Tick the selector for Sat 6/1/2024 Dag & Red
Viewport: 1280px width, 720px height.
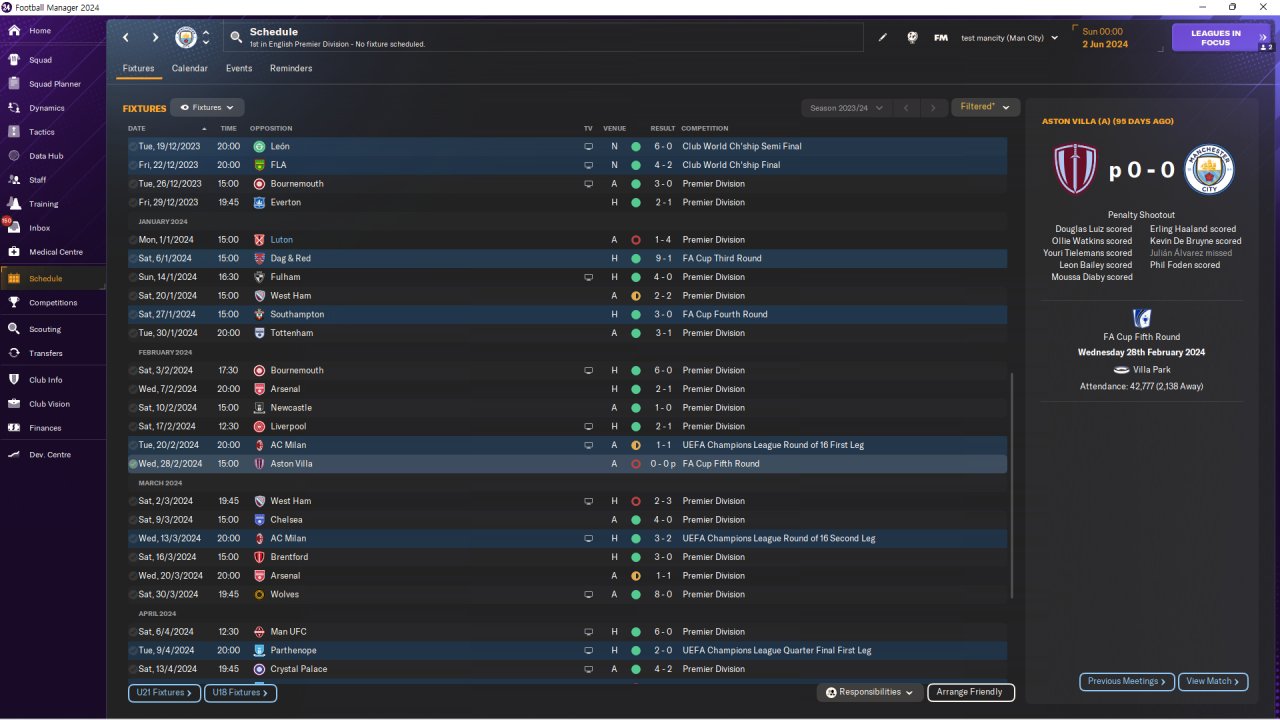133,258
